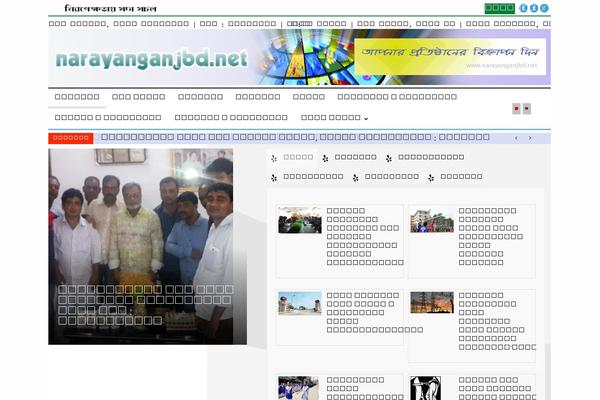
Task: Click the red breaking-news label on the ticker
Action: (71, 138)
